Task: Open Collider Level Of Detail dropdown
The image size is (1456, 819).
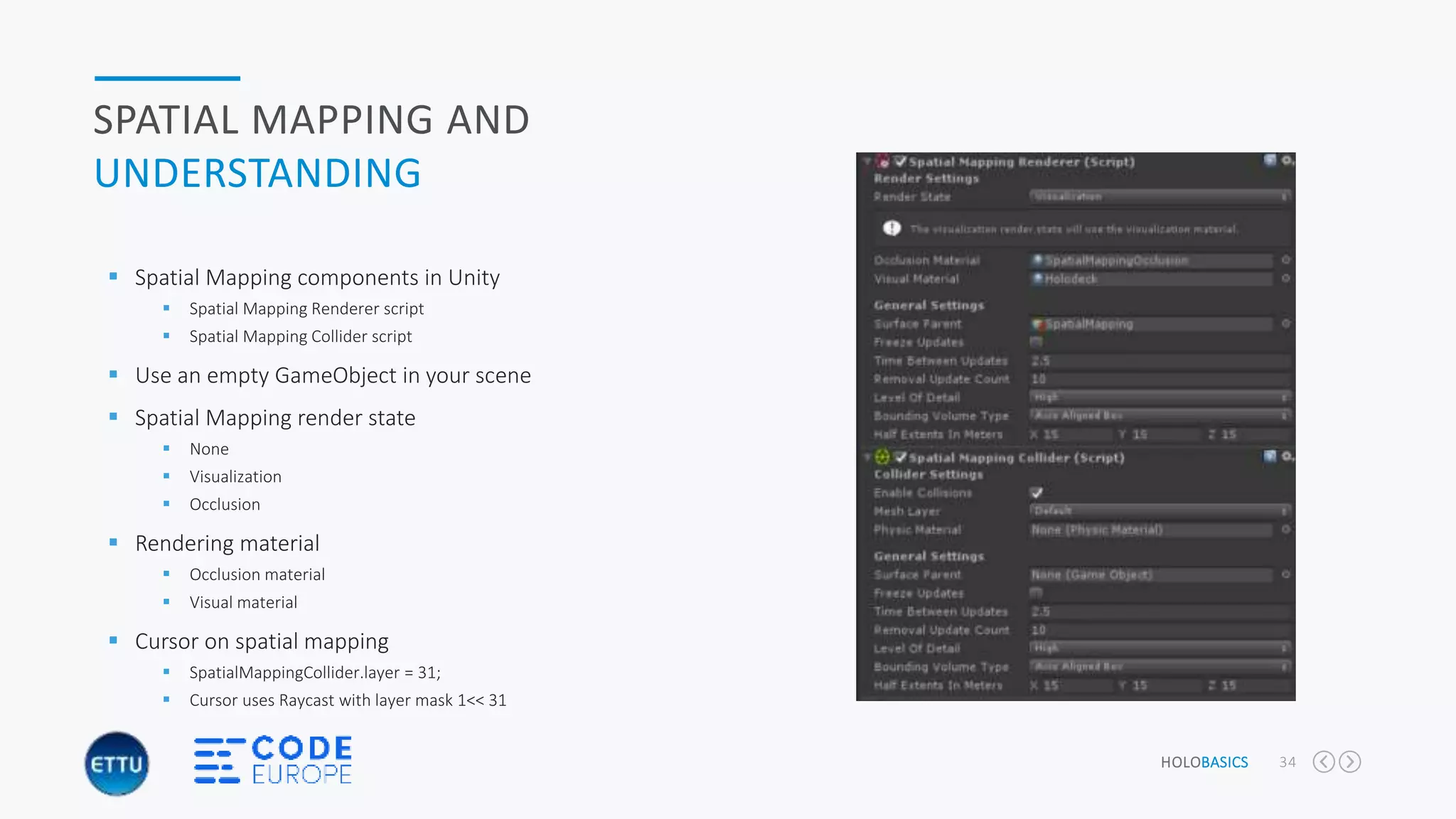Action: (x=1160, y=648)
